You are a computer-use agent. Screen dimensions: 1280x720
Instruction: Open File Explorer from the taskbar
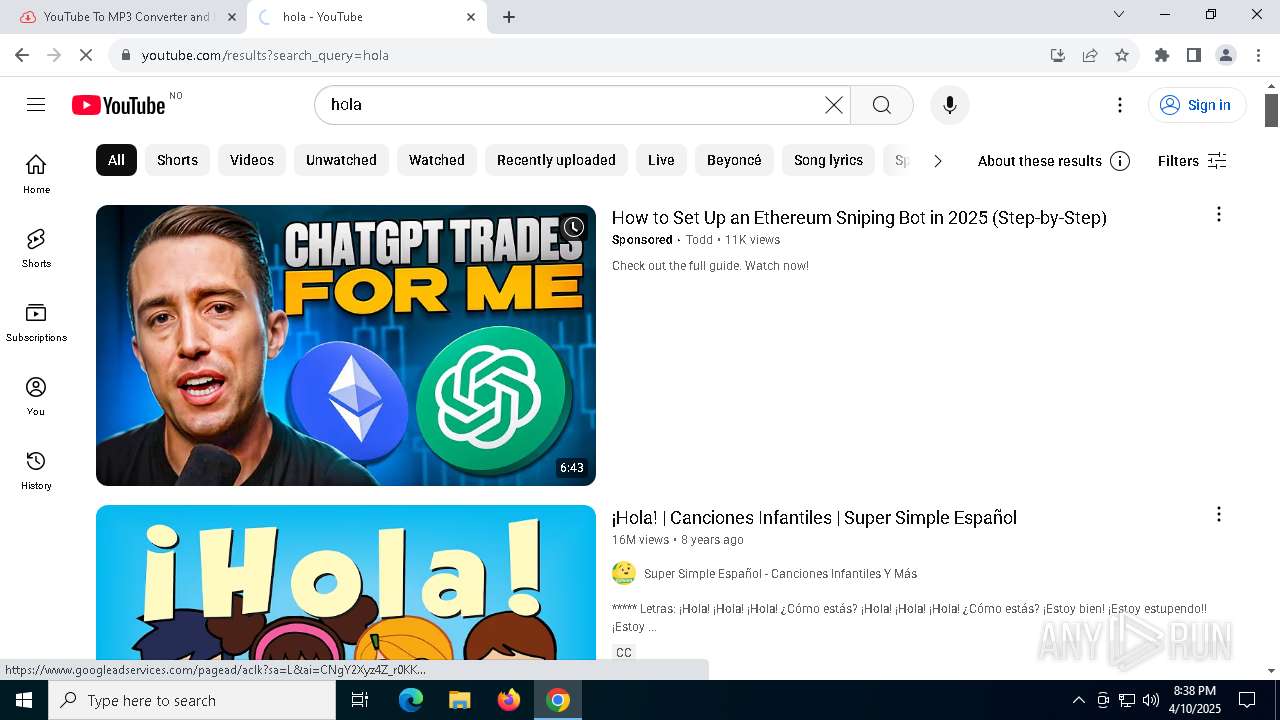point(459,700)
